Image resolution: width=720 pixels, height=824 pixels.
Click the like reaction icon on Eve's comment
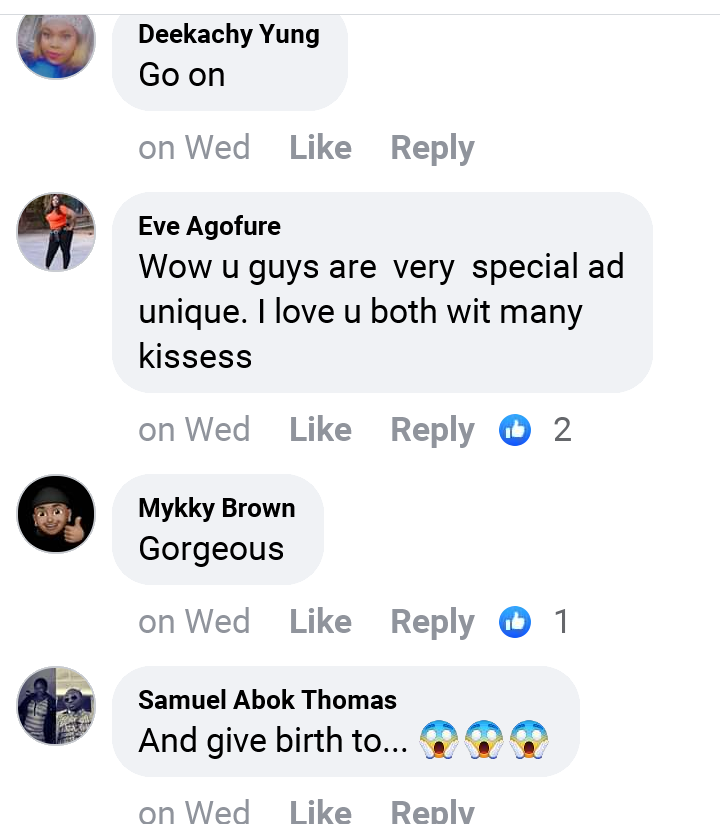point(515,430)
